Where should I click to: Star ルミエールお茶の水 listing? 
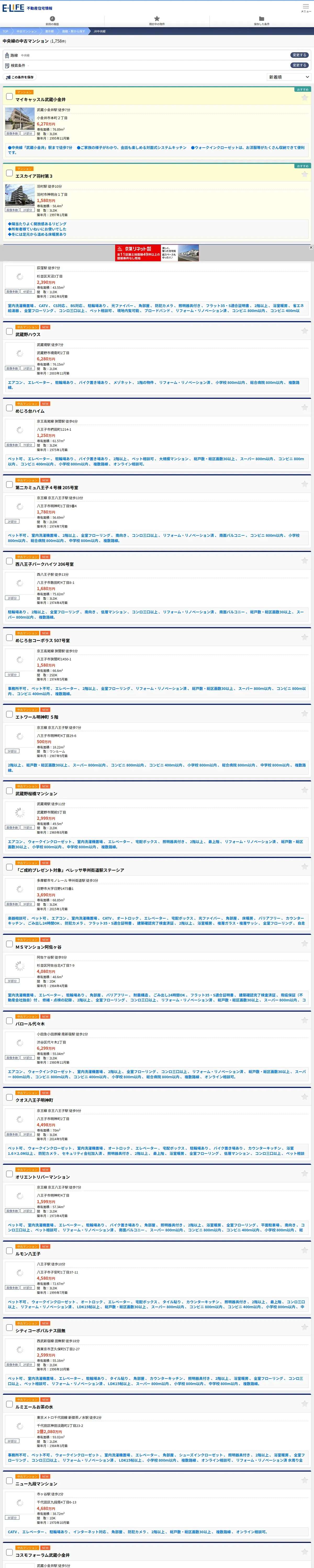tap(304, 1403)
